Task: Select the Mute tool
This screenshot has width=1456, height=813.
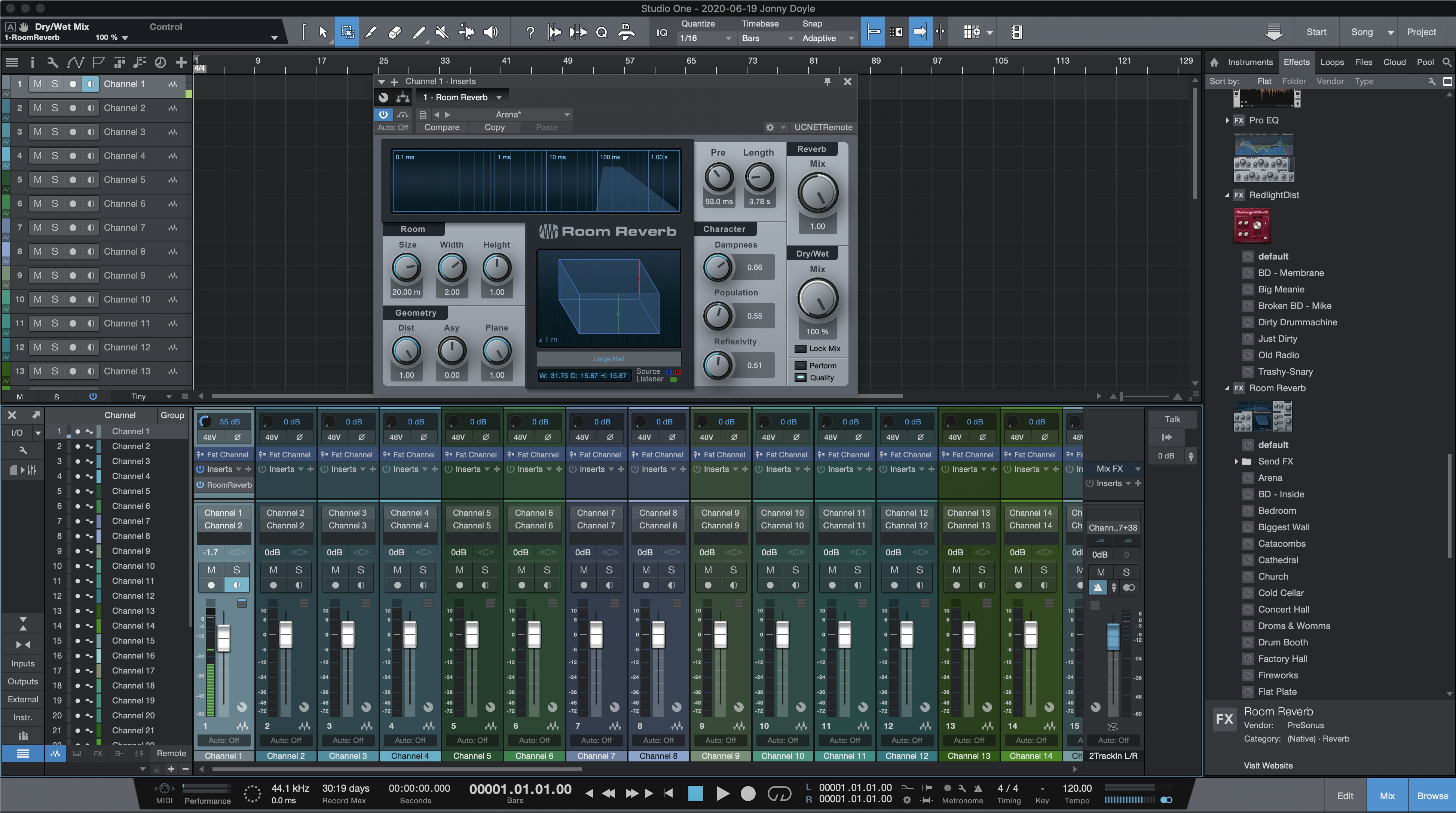Action: pos(442,32)
